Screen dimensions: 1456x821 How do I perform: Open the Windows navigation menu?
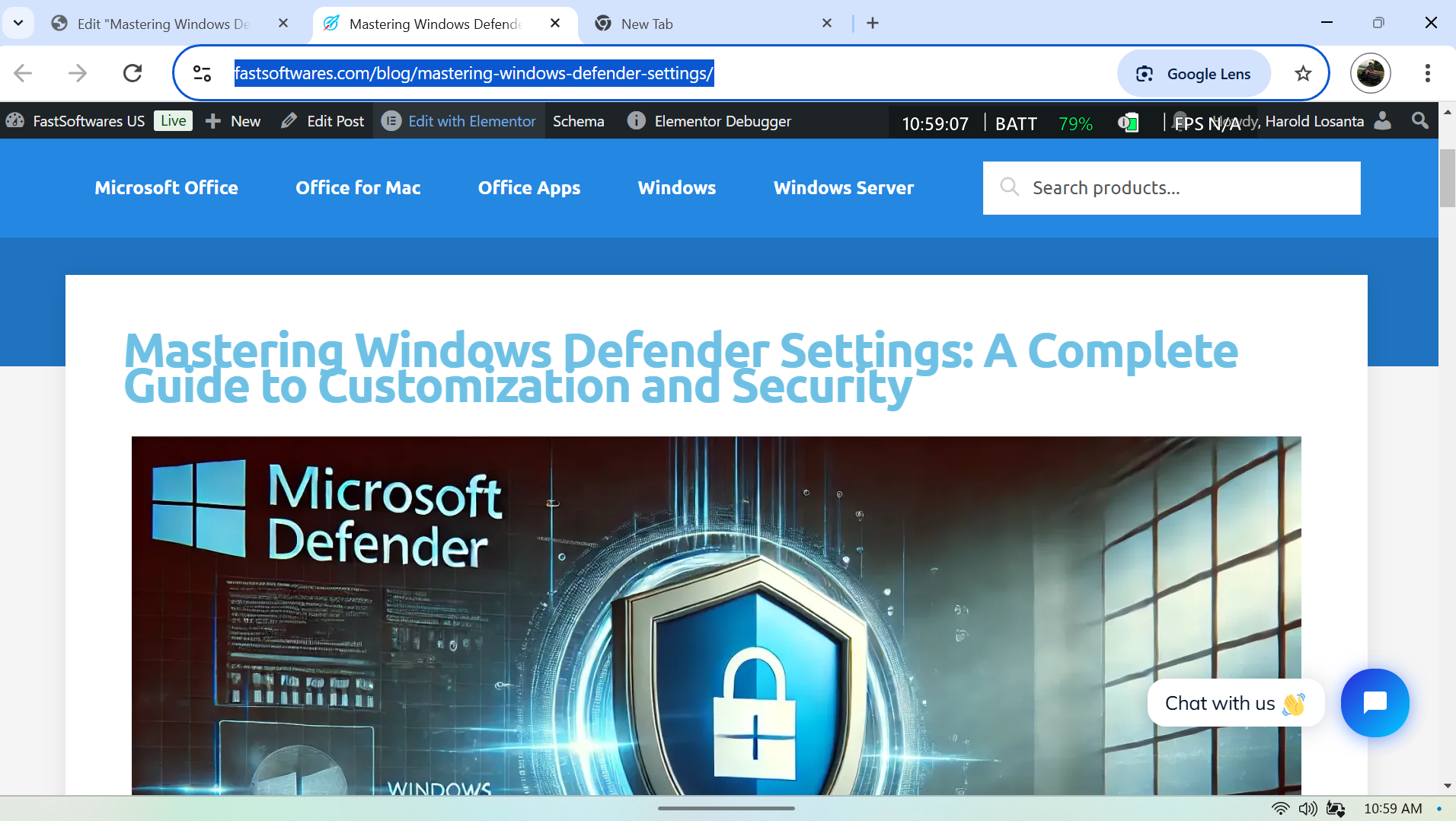coord(677,187)
